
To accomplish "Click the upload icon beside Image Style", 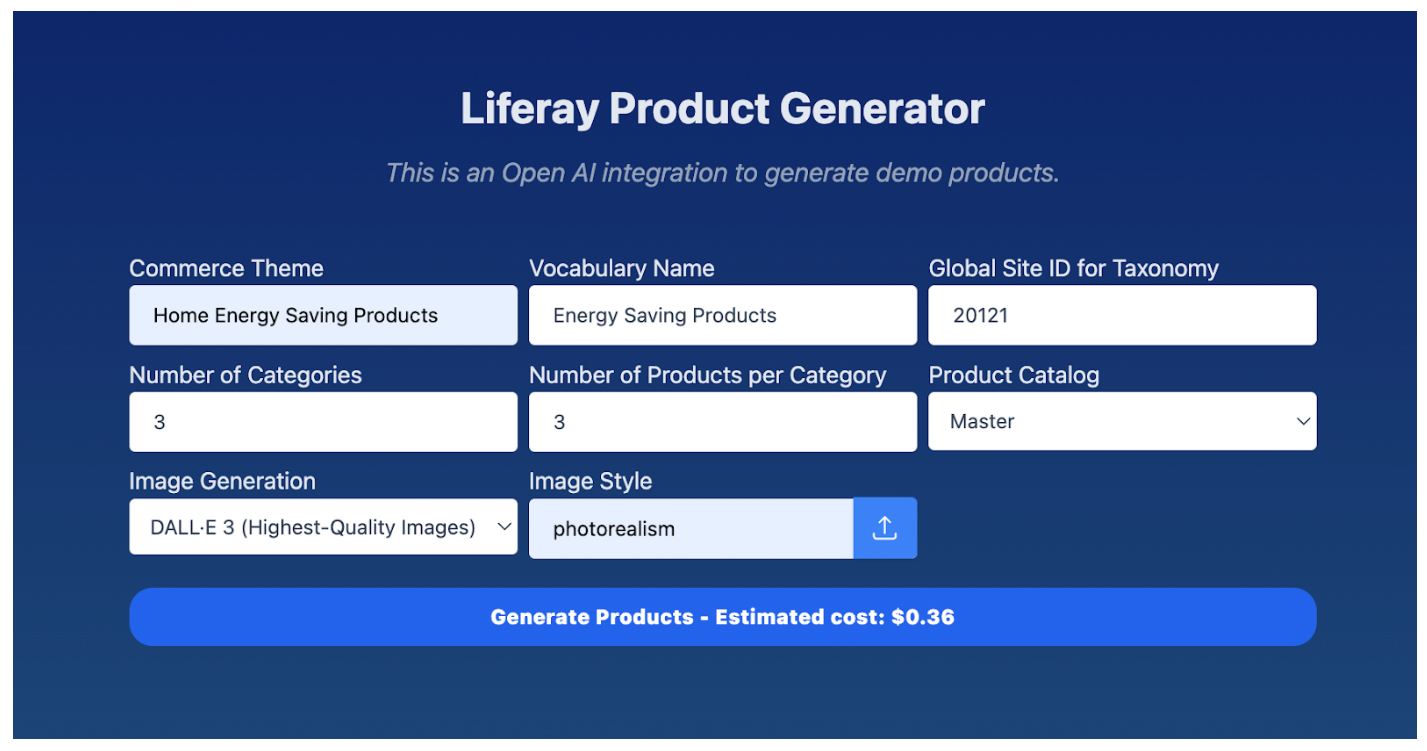I will tap(884, 528).
